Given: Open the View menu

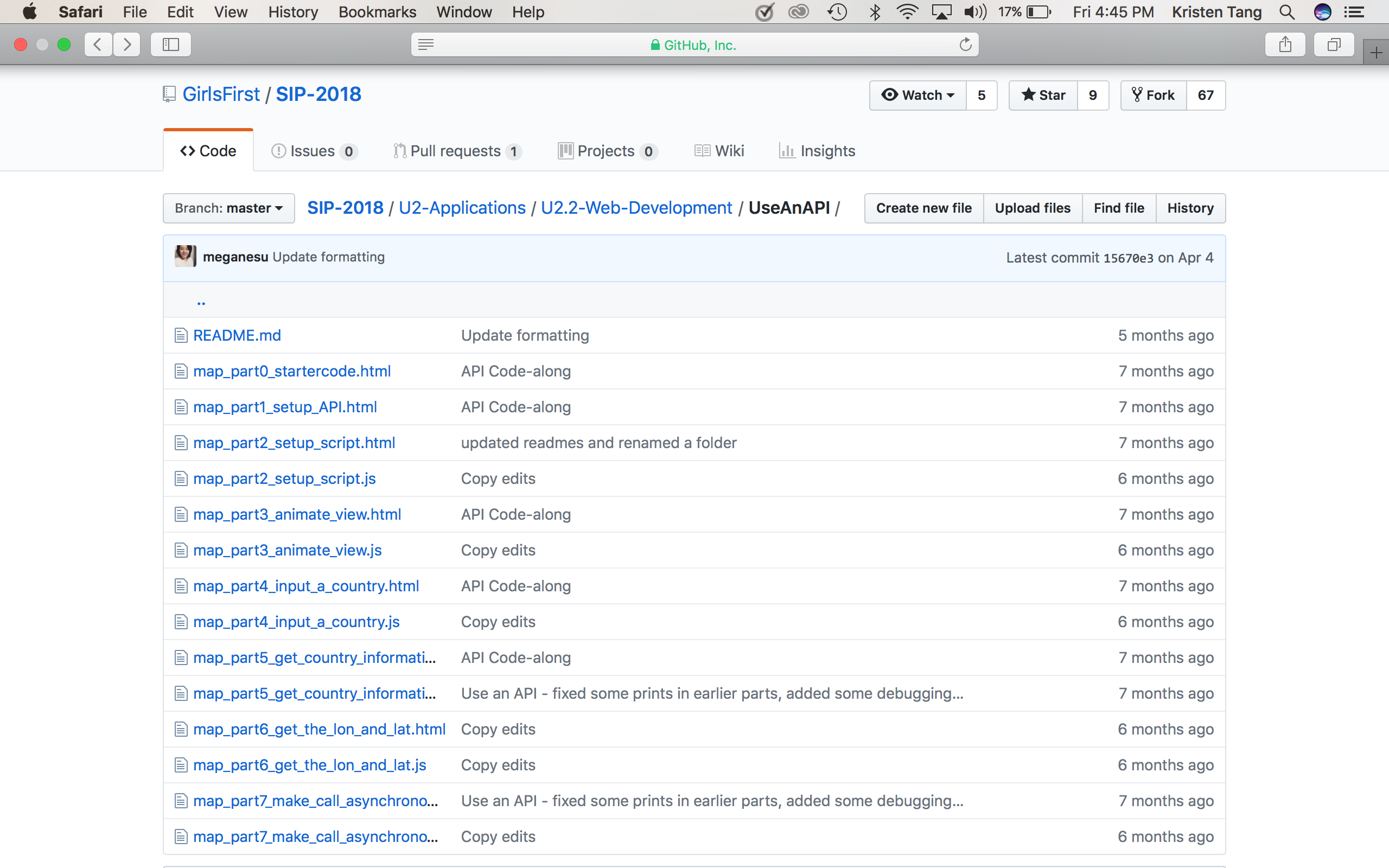Looking at the screenshot, I should pyautogui.click(x=230, y=11).
